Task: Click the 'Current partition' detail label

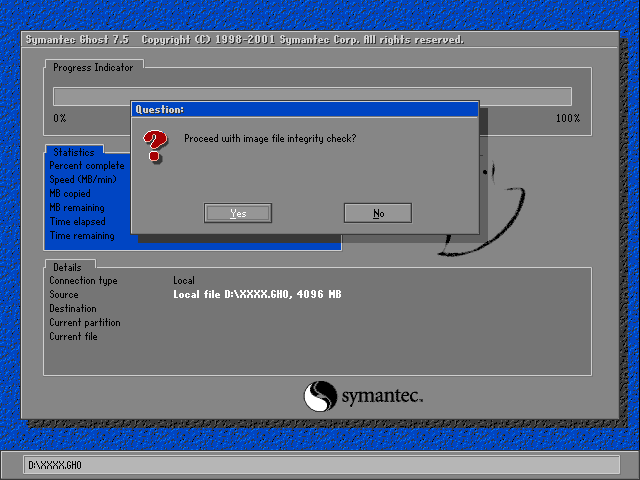Action: (85, 322)
